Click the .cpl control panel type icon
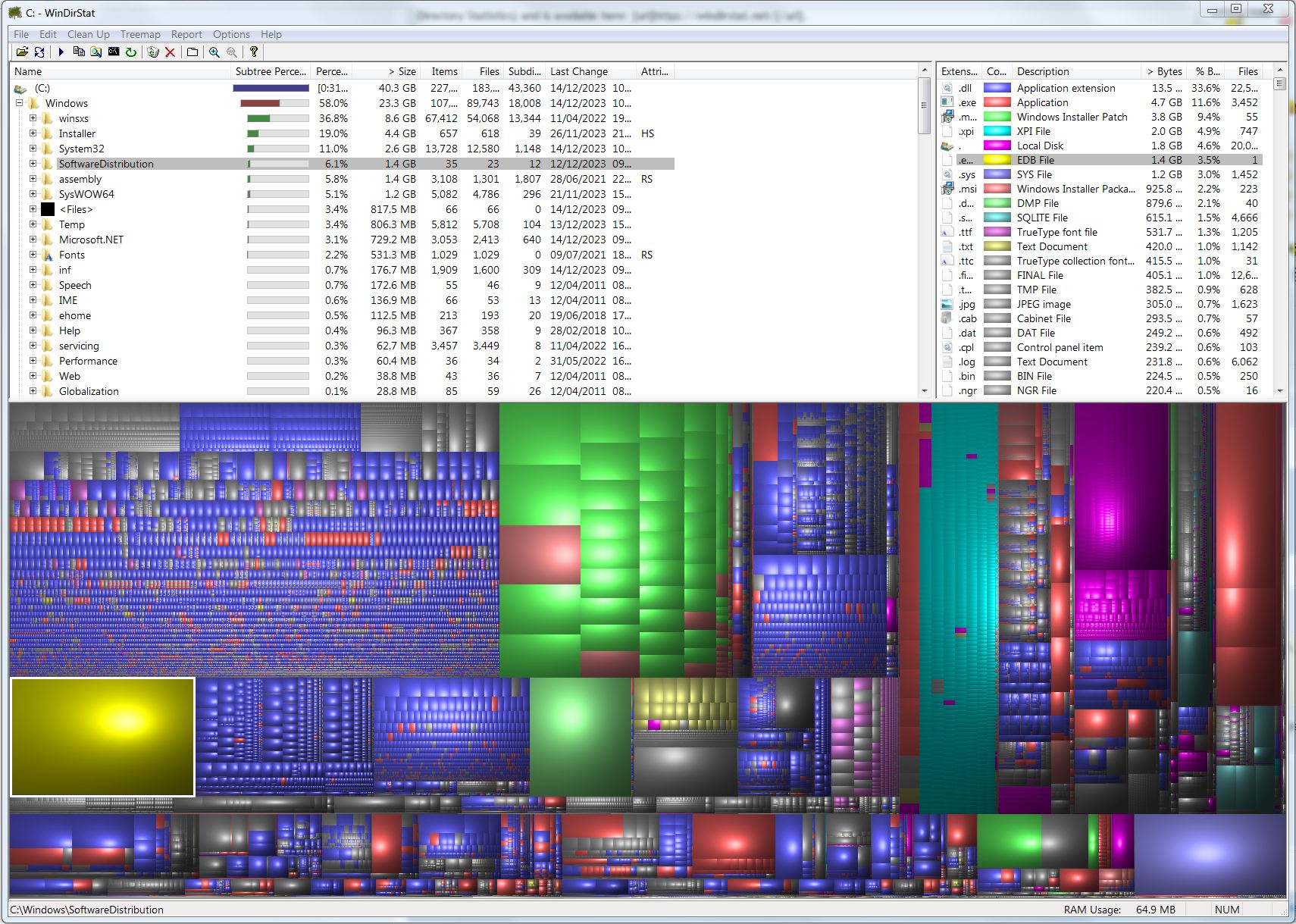 [x=947, y=347]
